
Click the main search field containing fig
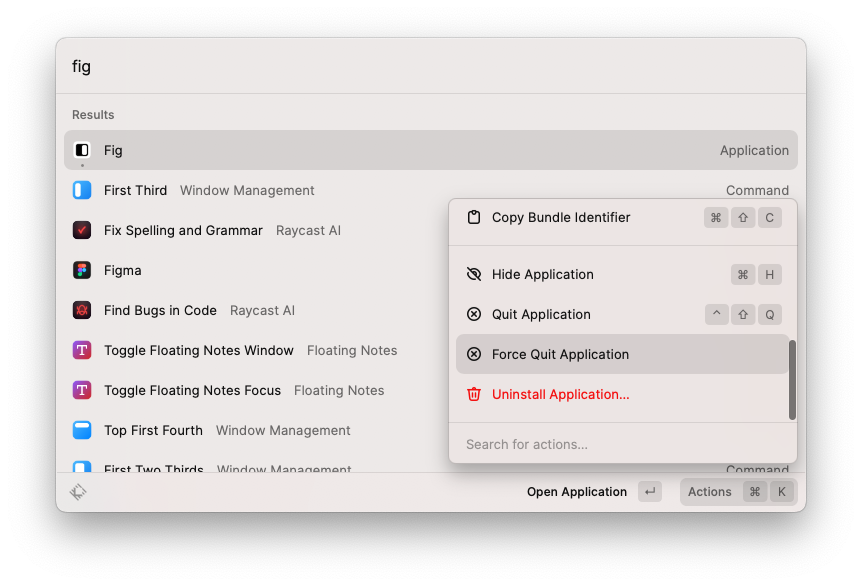pyautogui.click(x=431, y=67)
